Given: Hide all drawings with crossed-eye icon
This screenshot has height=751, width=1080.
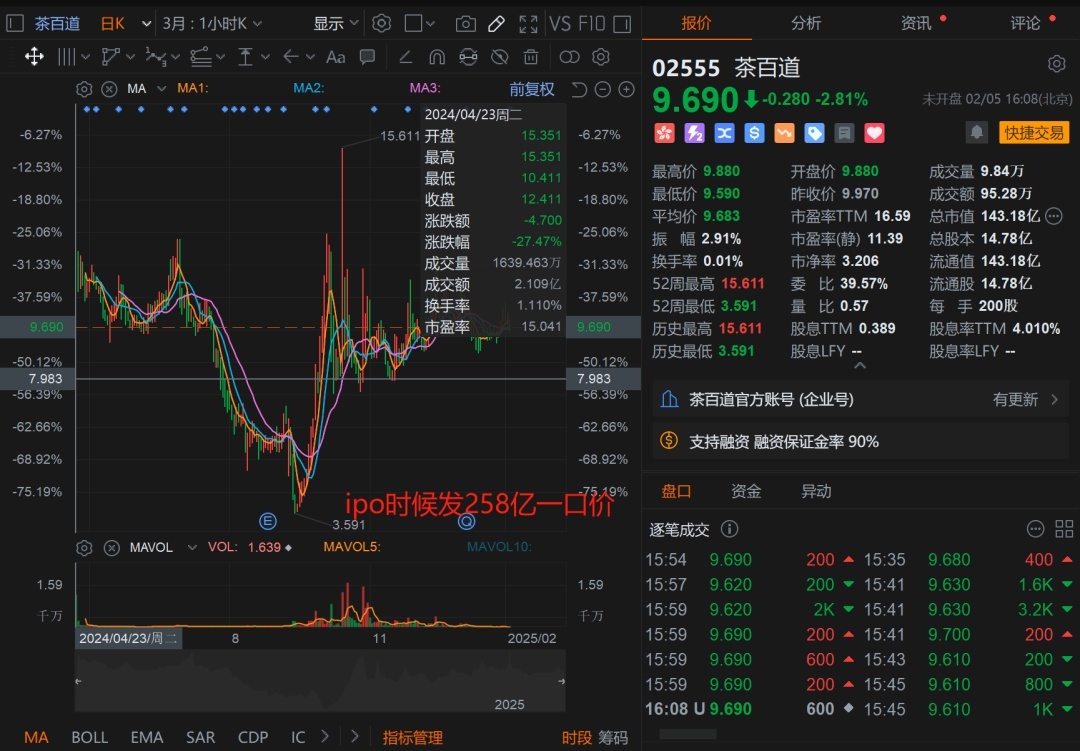Looking at the screenshot, I should [x=500, y=57].
